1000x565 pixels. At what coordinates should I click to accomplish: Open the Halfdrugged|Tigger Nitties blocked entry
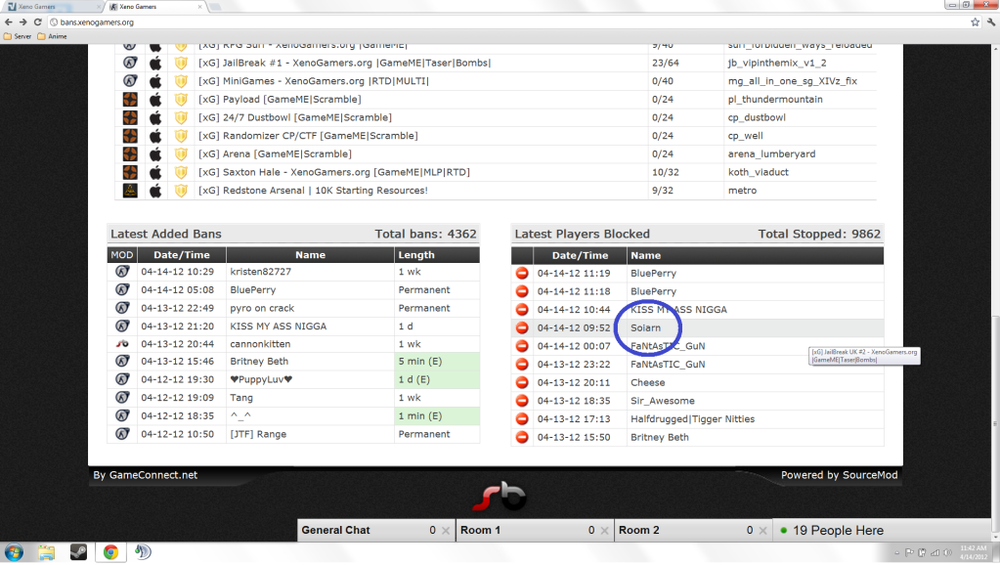pos(698,419)
